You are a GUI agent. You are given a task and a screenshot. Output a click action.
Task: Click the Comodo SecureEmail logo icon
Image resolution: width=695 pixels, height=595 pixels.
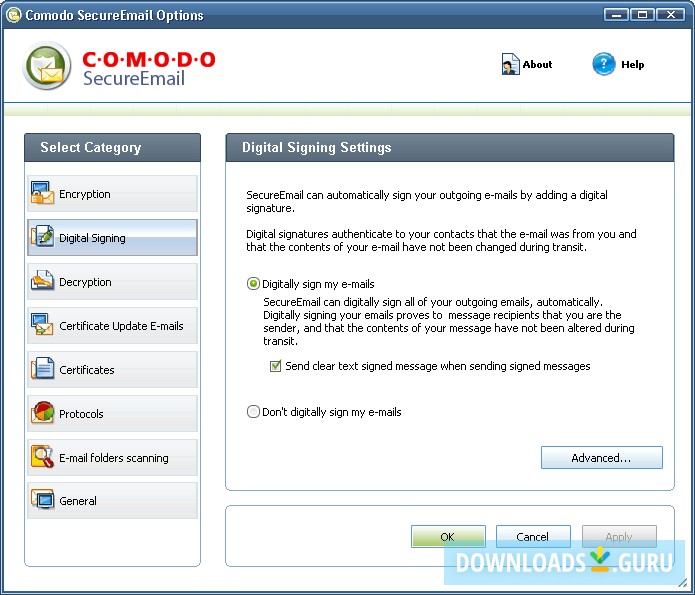click(x=47, y=66)
